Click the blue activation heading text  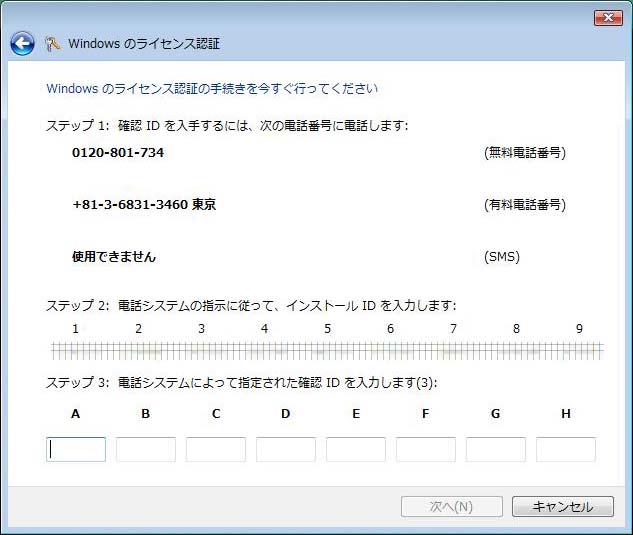[x=212, y=88]
